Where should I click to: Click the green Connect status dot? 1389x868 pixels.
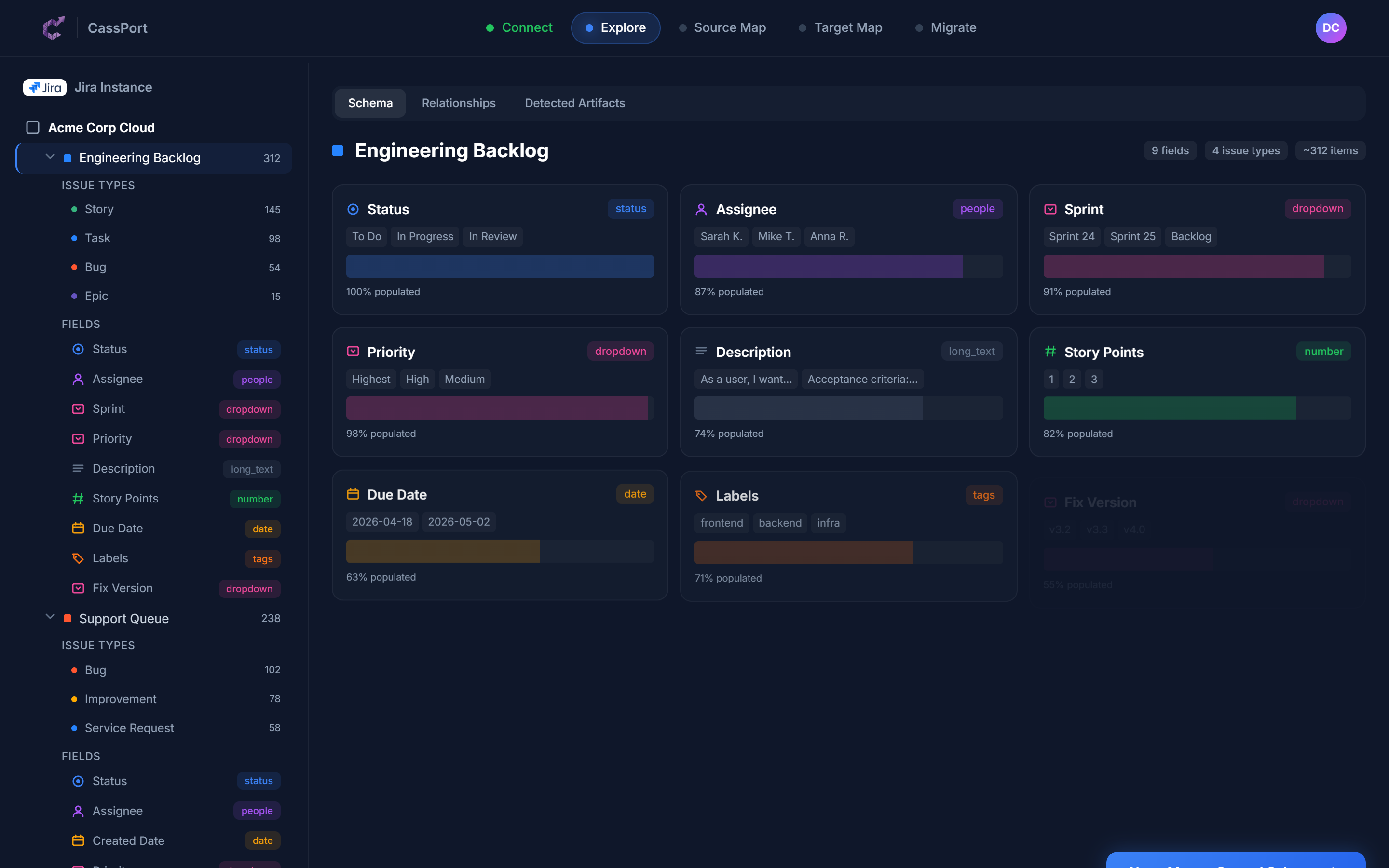[x=490, y=27]
